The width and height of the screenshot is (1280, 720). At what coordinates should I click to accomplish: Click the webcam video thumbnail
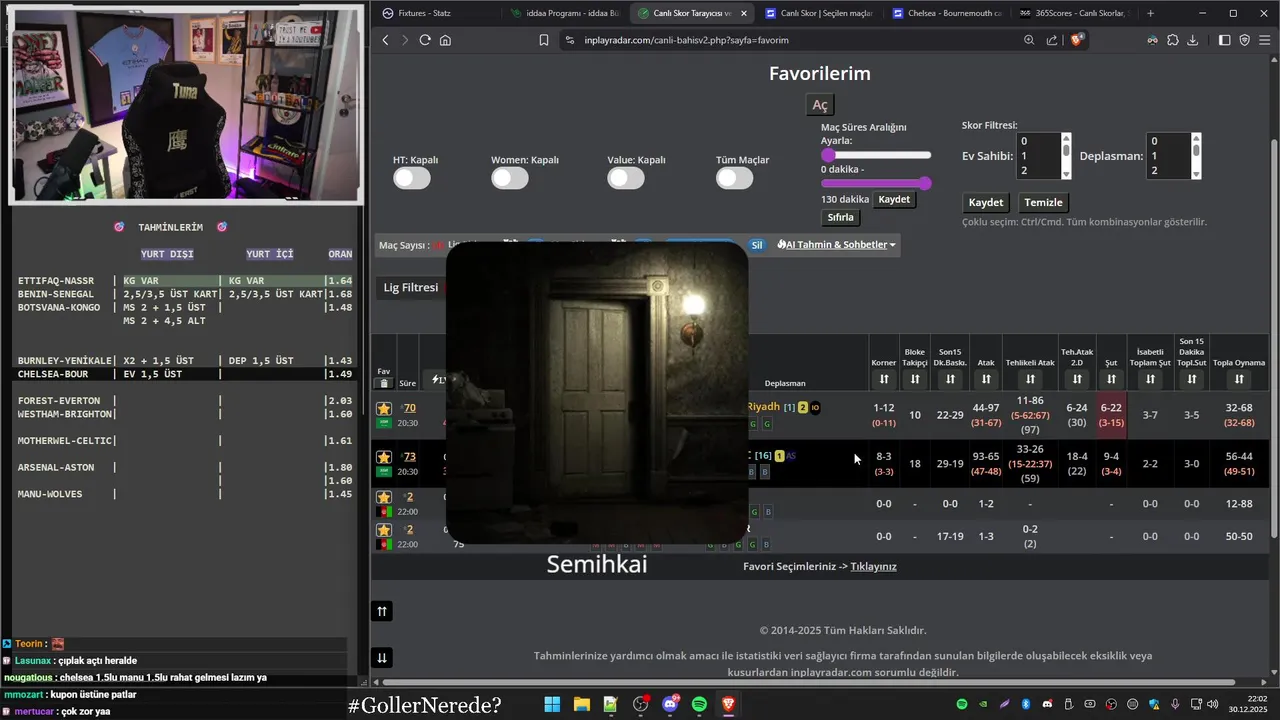(187, 104)
